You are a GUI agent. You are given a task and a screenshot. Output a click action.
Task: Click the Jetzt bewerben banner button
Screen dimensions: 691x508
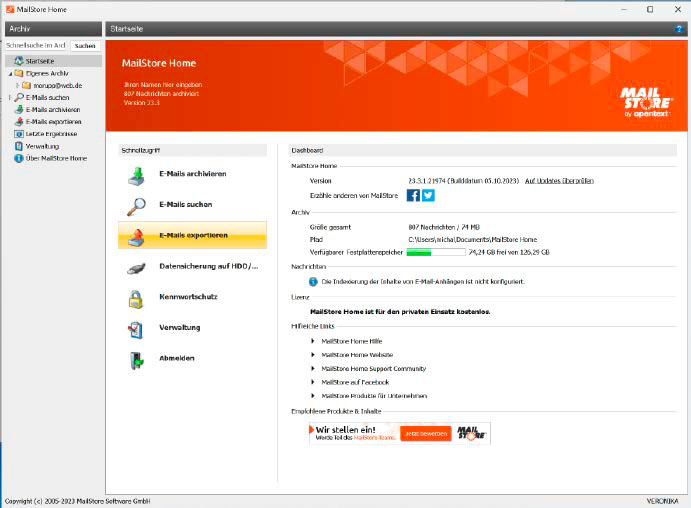(x=426, y=434)
